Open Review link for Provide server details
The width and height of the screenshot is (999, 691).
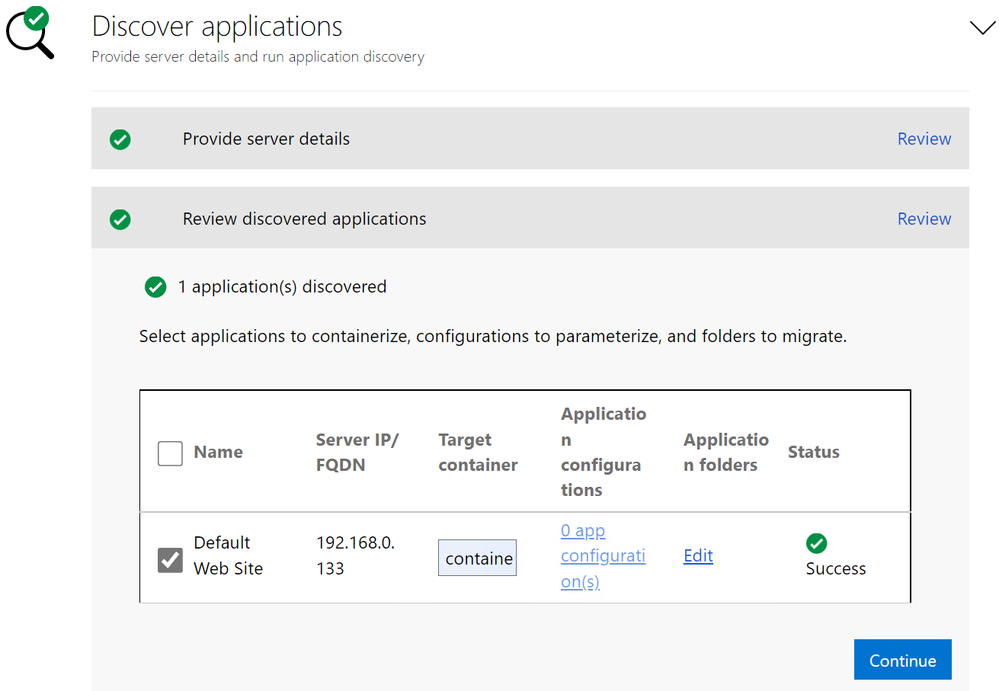coord(923,139)
